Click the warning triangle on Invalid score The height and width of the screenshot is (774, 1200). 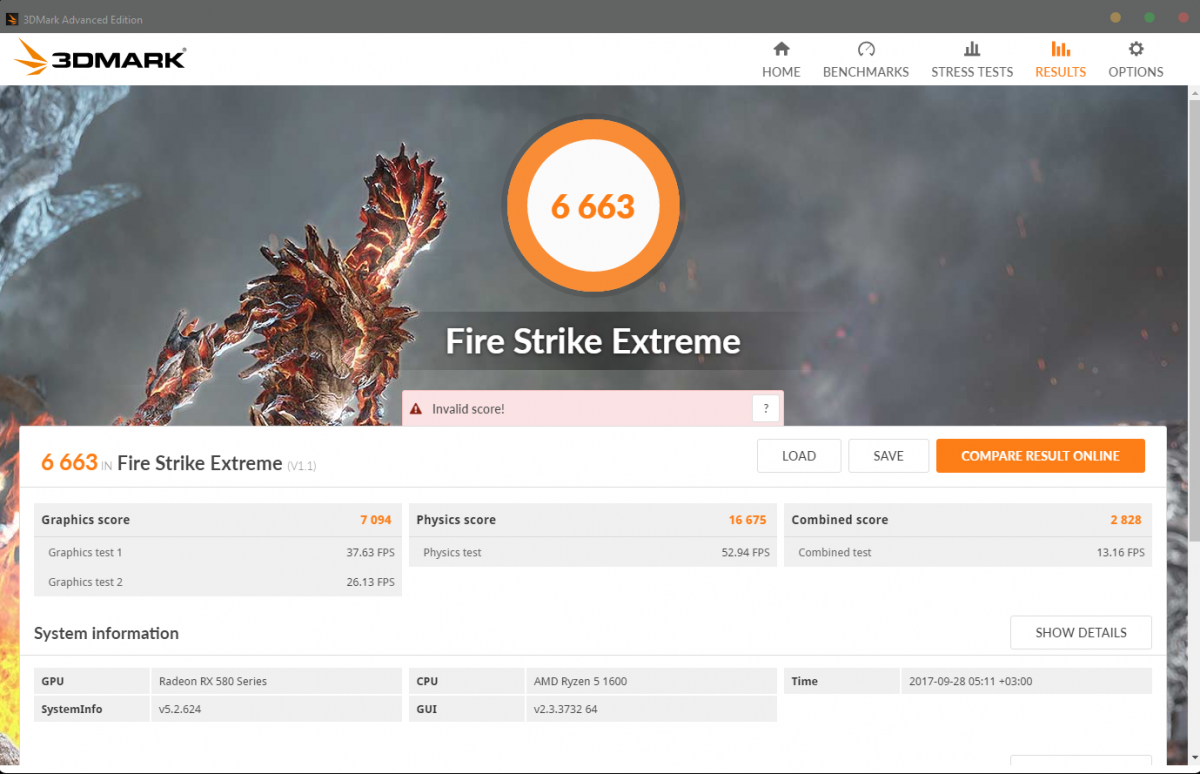pyautogui.click(x=417, y=409)
